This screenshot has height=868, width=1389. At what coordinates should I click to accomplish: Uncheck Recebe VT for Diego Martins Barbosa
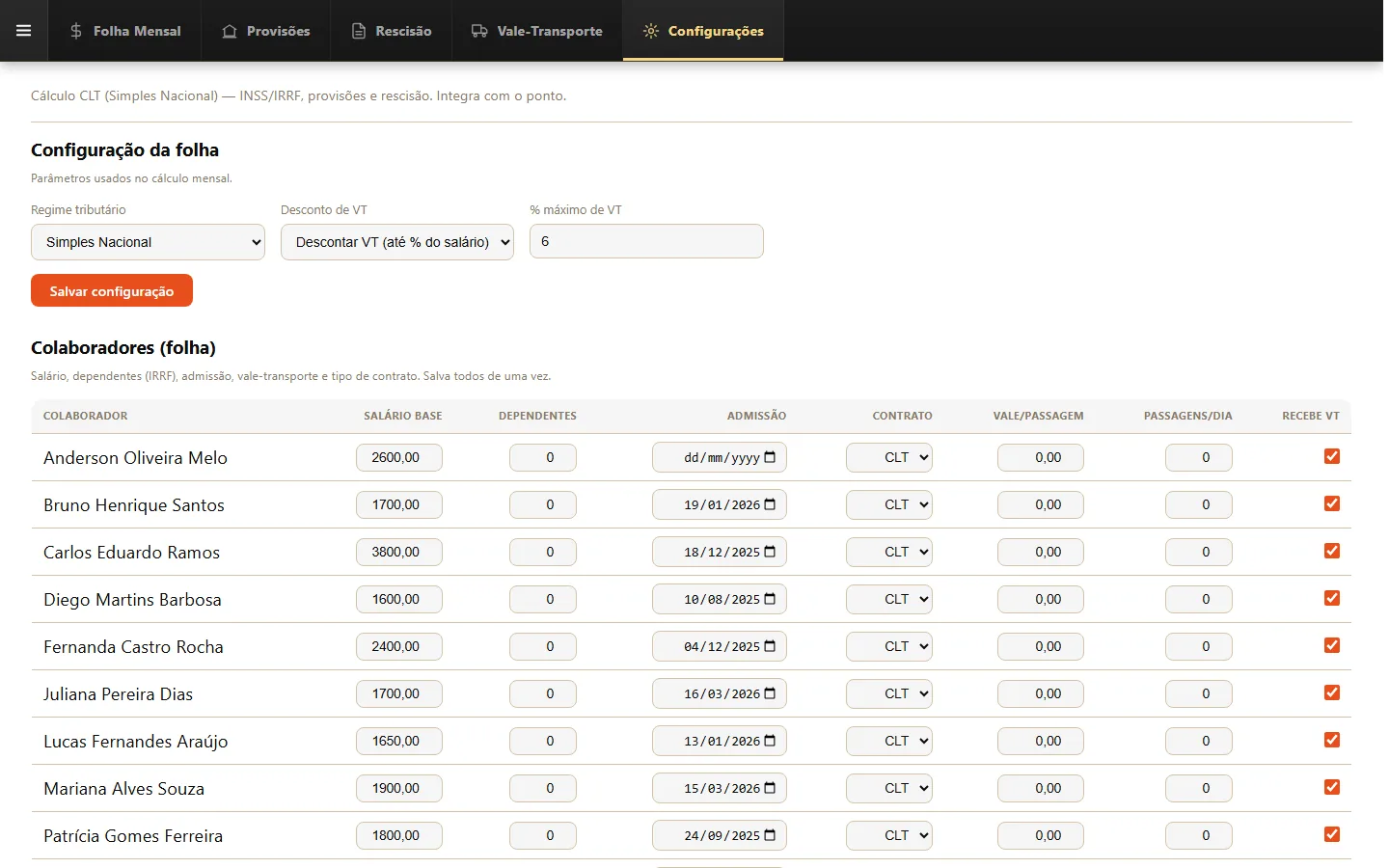pyautogui.click(x=1332, y=598)
